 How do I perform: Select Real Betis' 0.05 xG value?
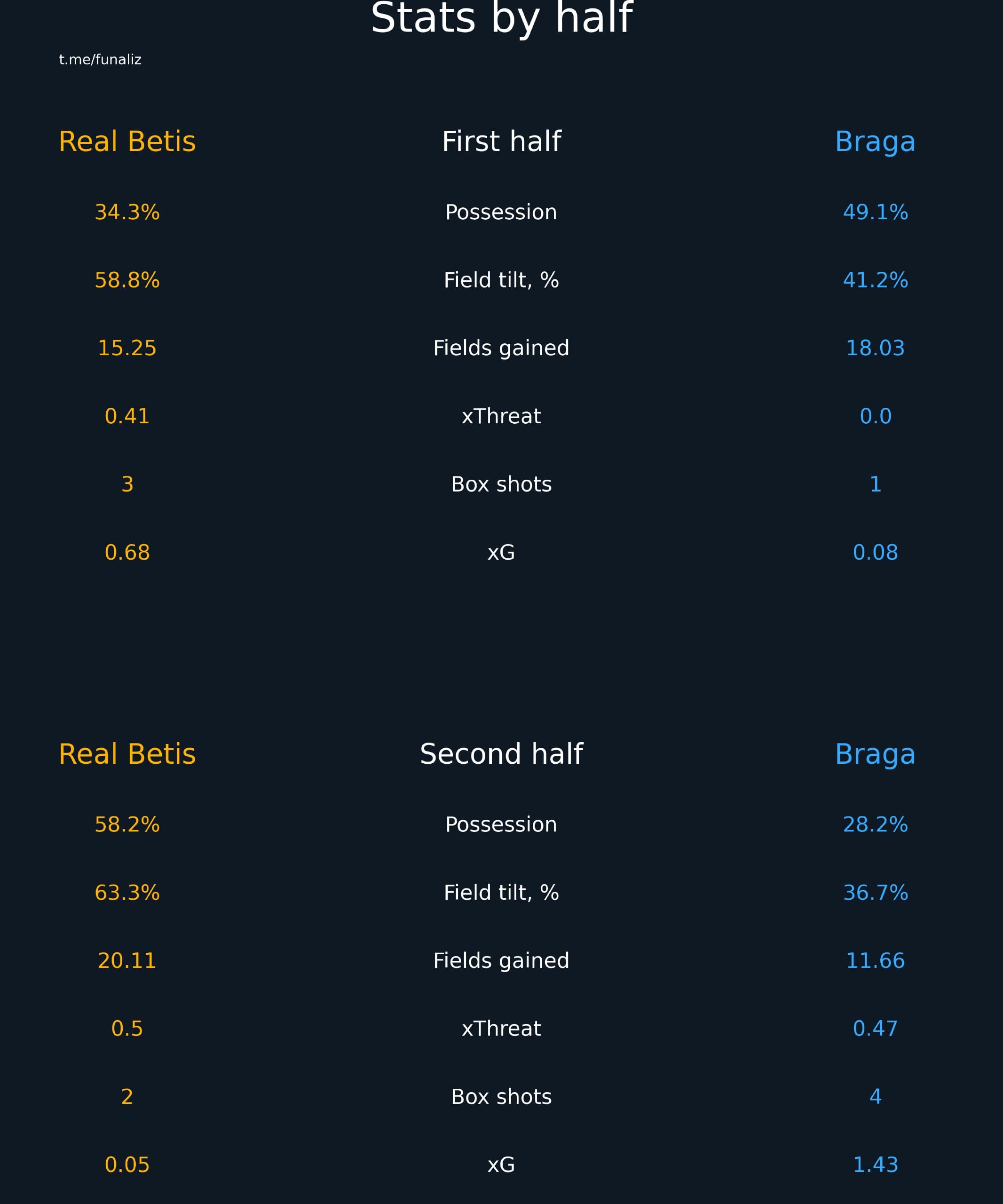click(127, 1165)
